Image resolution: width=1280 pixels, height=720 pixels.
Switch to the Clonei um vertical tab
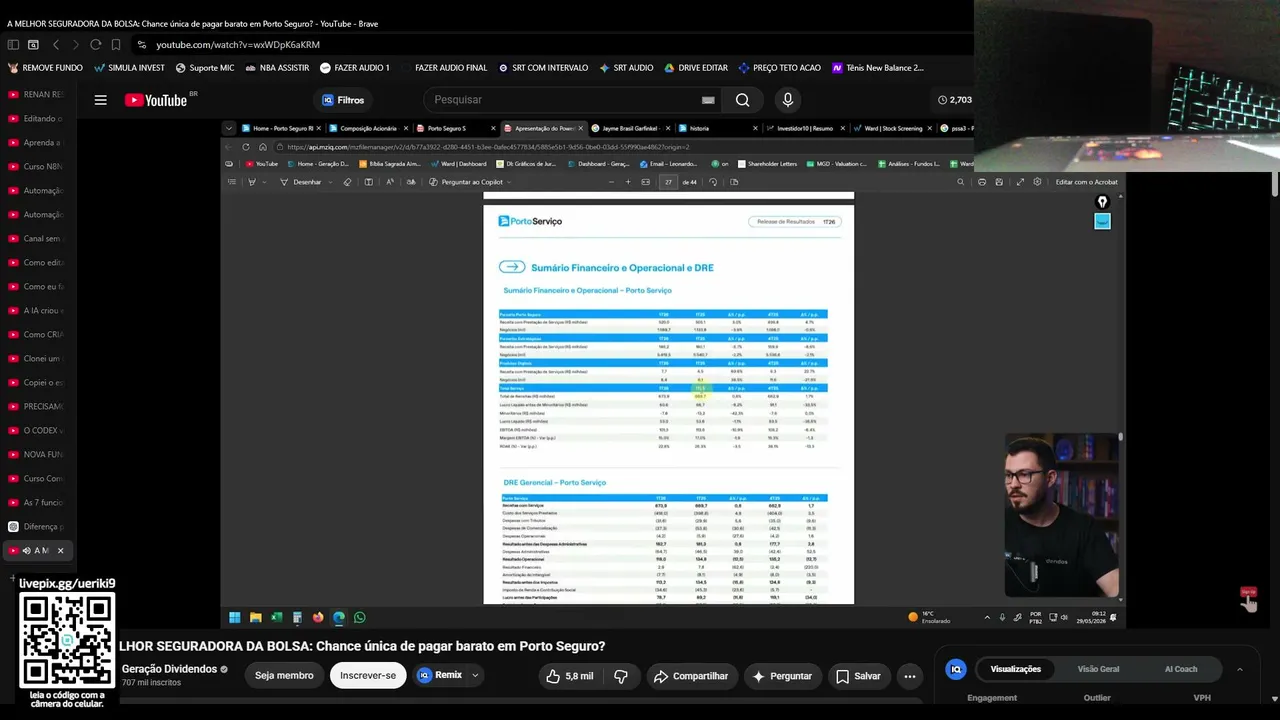(35, 359)
